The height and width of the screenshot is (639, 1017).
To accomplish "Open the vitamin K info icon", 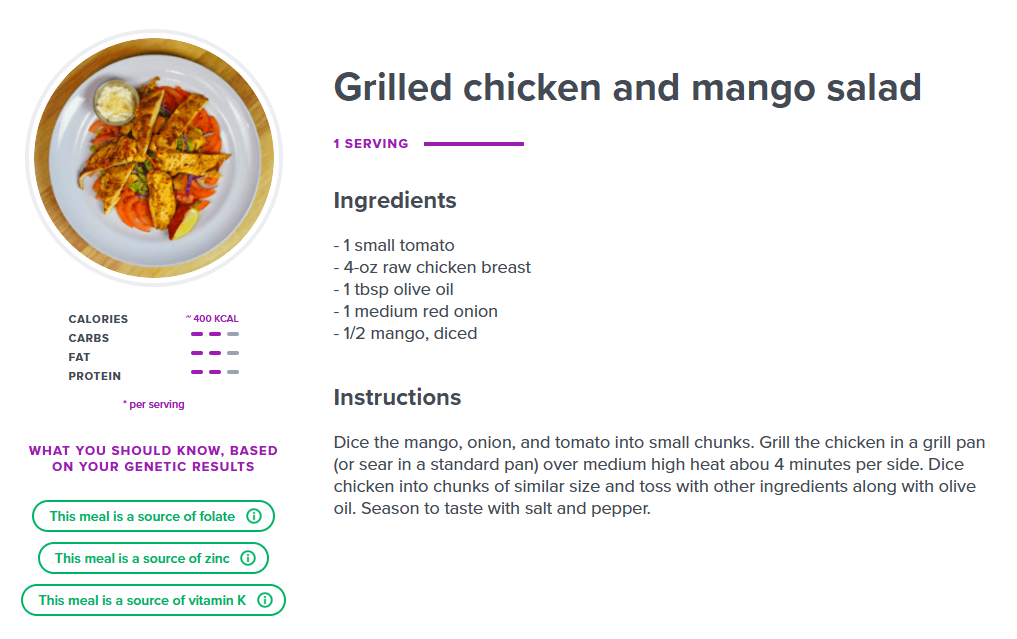I will pos(264,601).
